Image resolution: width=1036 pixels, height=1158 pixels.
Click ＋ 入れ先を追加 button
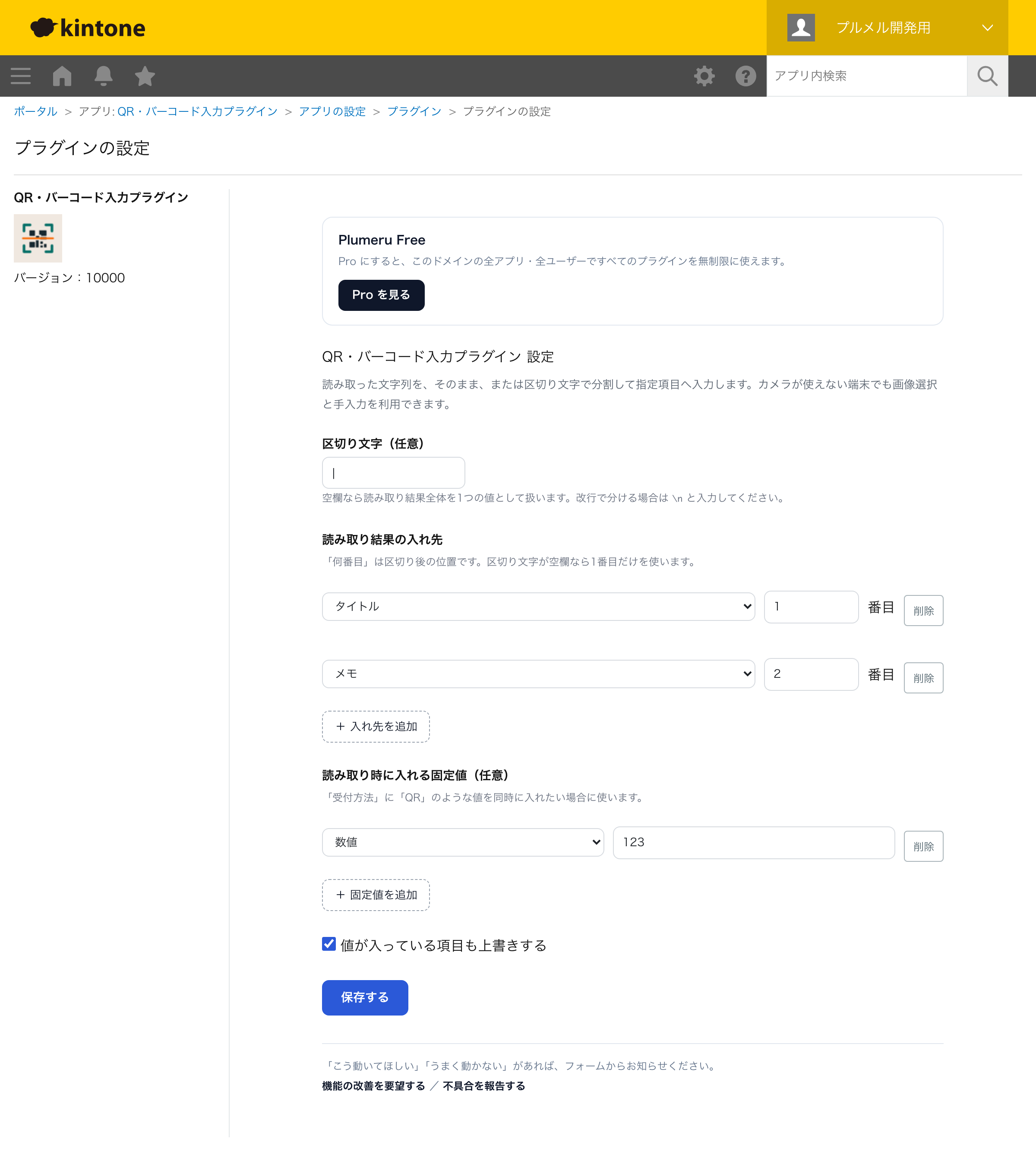click(x=376, y=727)
